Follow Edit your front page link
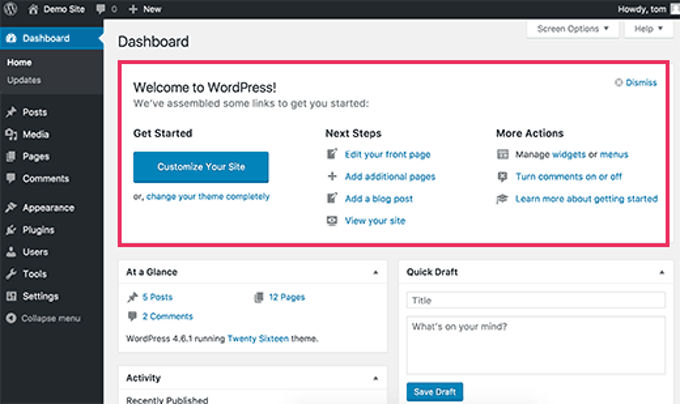 click(388, 154)
